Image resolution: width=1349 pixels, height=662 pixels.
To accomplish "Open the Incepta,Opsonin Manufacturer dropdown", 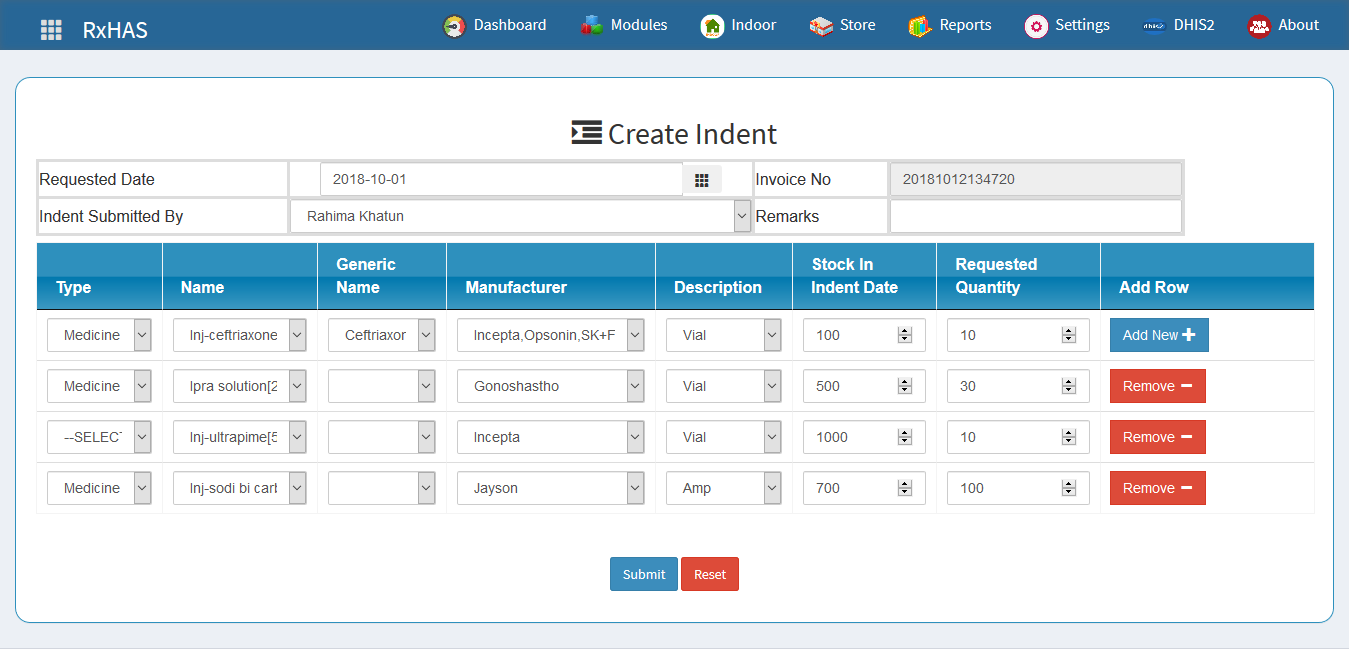I will (x=551, y=335).
